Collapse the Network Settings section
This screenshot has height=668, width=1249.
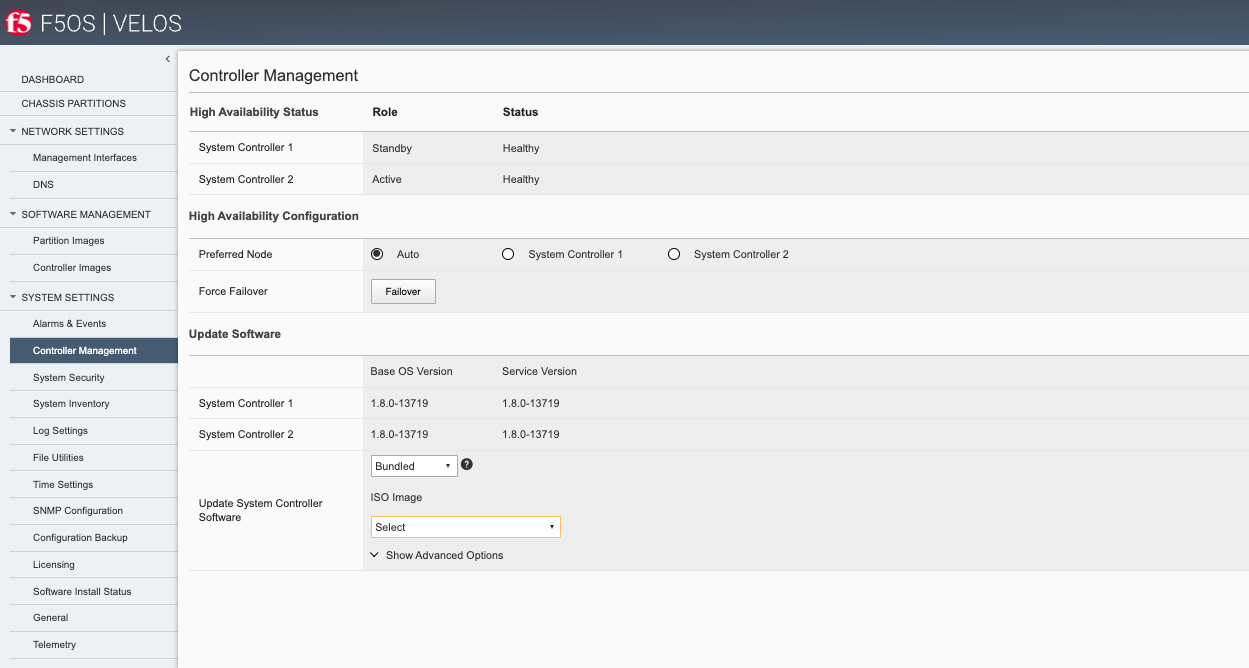[x=13, y=131]
